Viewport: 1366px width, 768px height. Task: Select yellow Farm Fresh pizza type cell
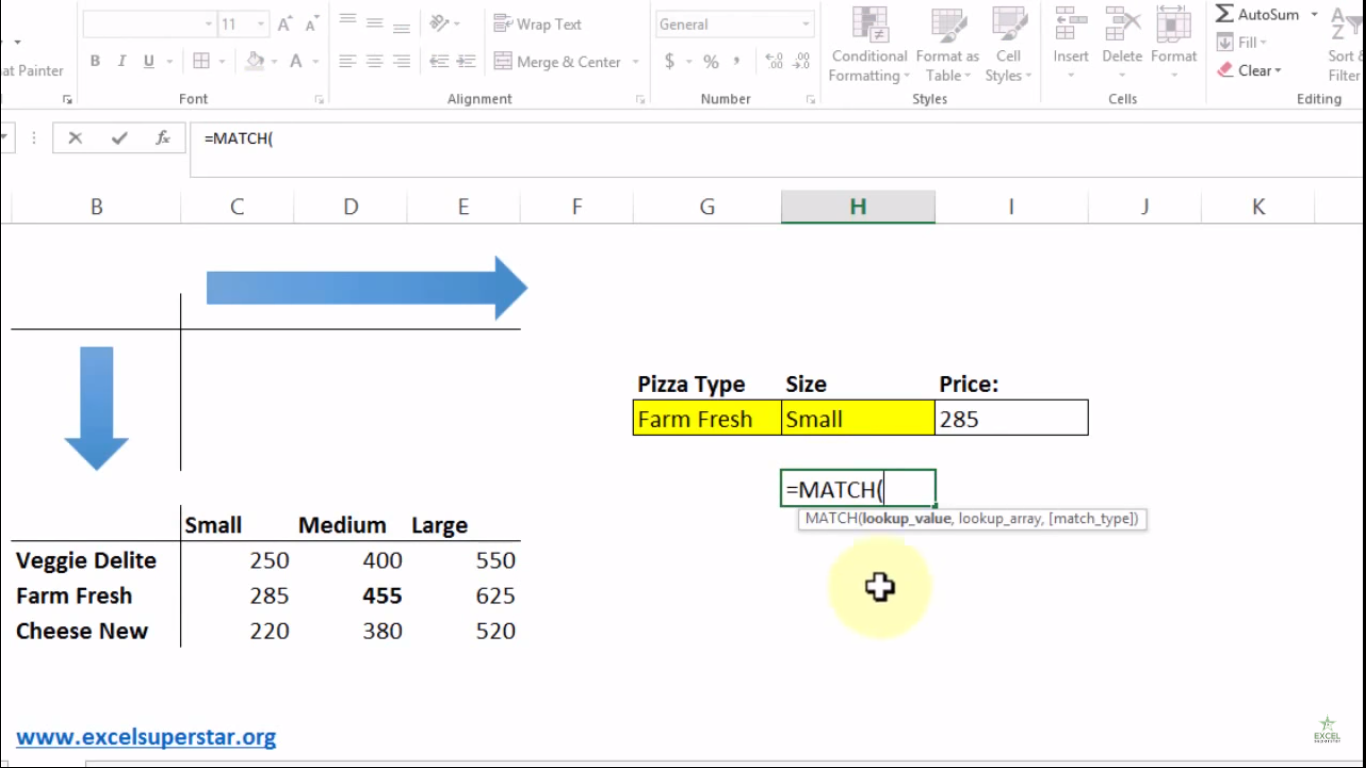pyautogui.click(x=707, y=418)
